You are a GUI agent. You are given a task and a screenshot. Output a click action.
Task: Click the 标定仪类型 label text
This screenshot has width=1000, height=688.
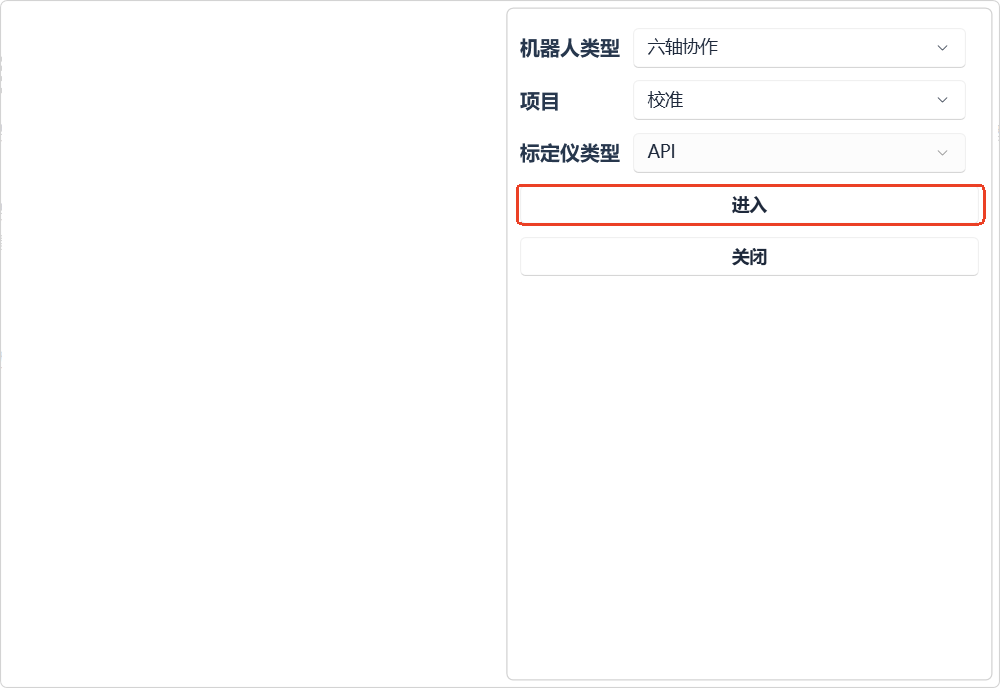tap(569, 154)
